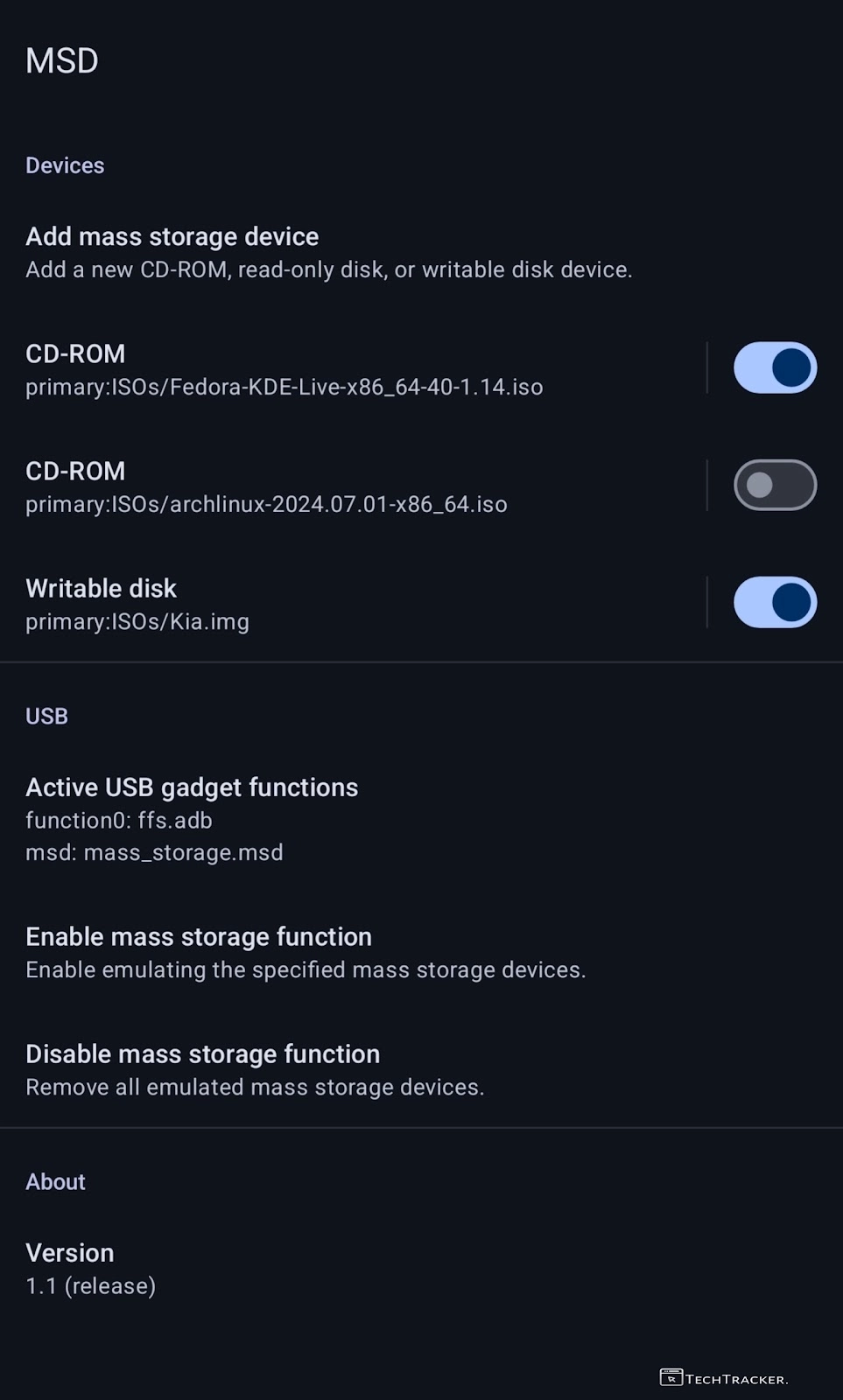Click the MSD page title
The height and width of the screenshot is (1400, 843).
point(62,61)
